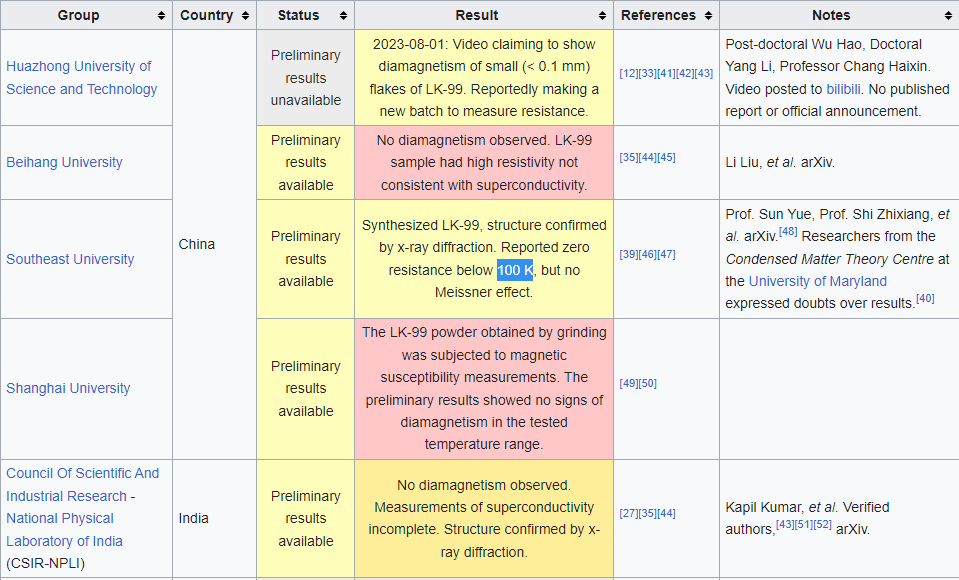959x580 pixels.
Task: Open superscript [43] after Verified authors
Action: [785, 524]
